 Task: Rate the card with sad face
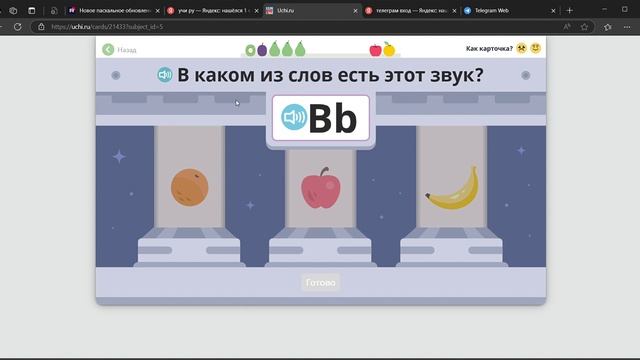click(x=521, y=48)
